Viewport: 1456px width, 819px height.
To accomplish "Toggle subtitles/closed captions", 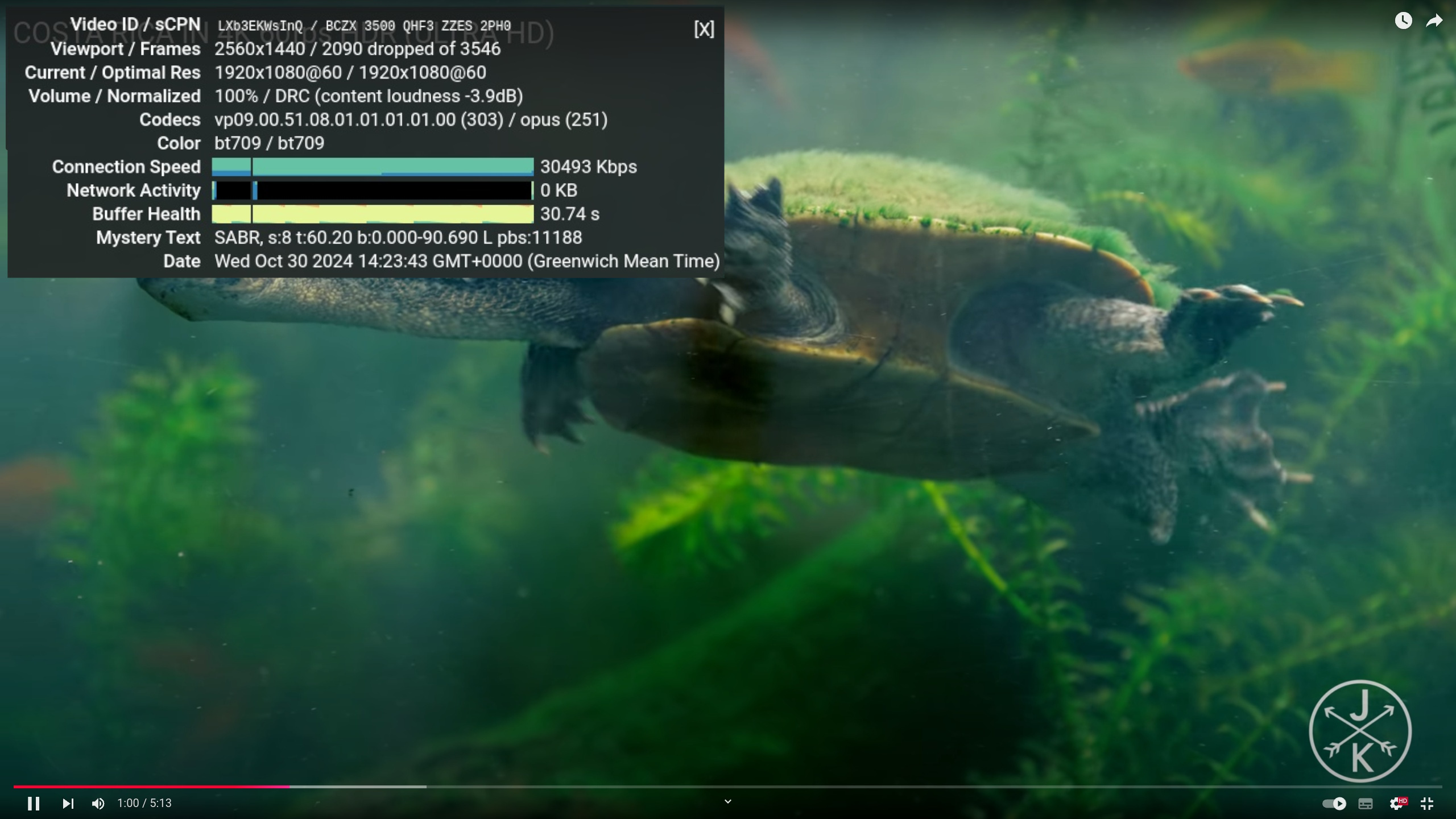I will click(1366, 803).
